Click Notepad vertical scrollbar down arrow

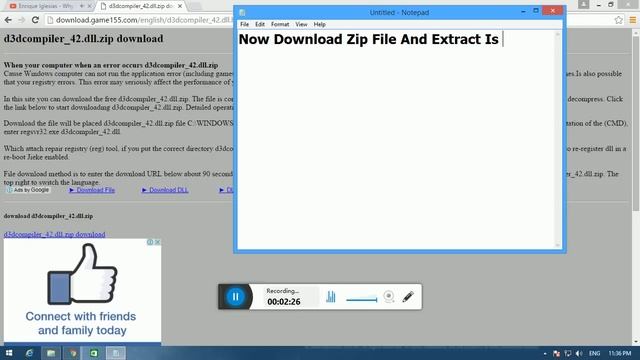[x=558, y=245]
